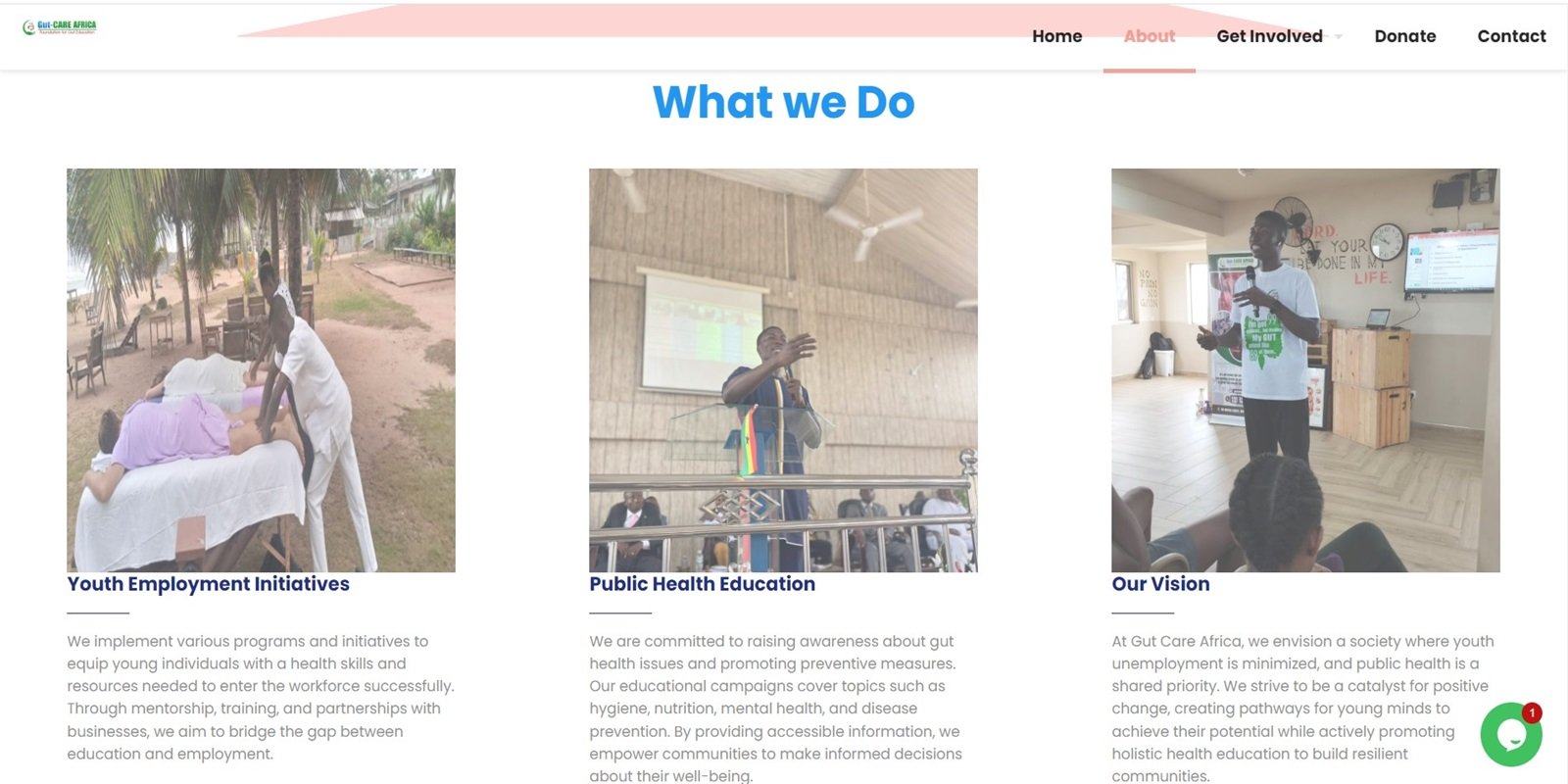Click the What we Do title
The height and width of the screenshot is (784, 1568).
click(784, 102)
